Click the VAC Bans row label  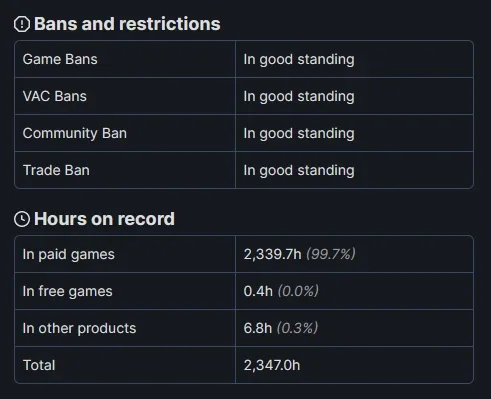[55, 96]
